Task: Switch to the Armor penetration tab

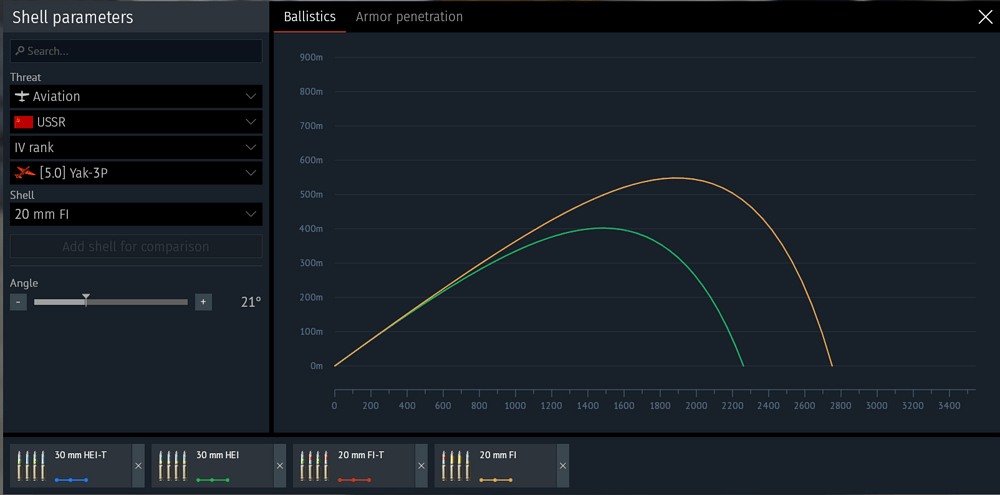Action: pyautogui.click(x=409, y=17)
